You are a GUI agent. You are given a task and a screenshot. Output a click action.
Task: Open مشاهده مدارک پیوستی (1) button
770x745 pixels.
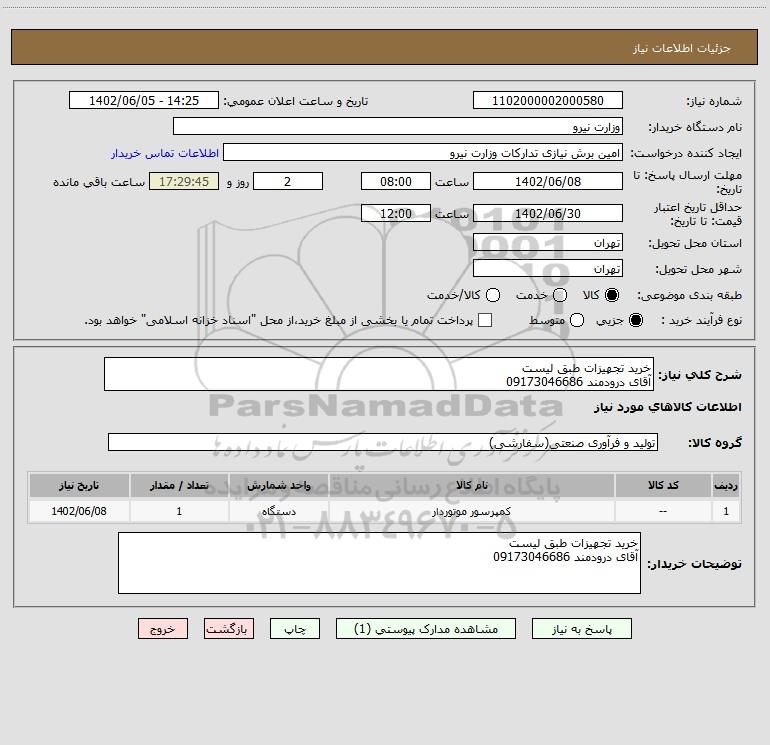[426, 629]
